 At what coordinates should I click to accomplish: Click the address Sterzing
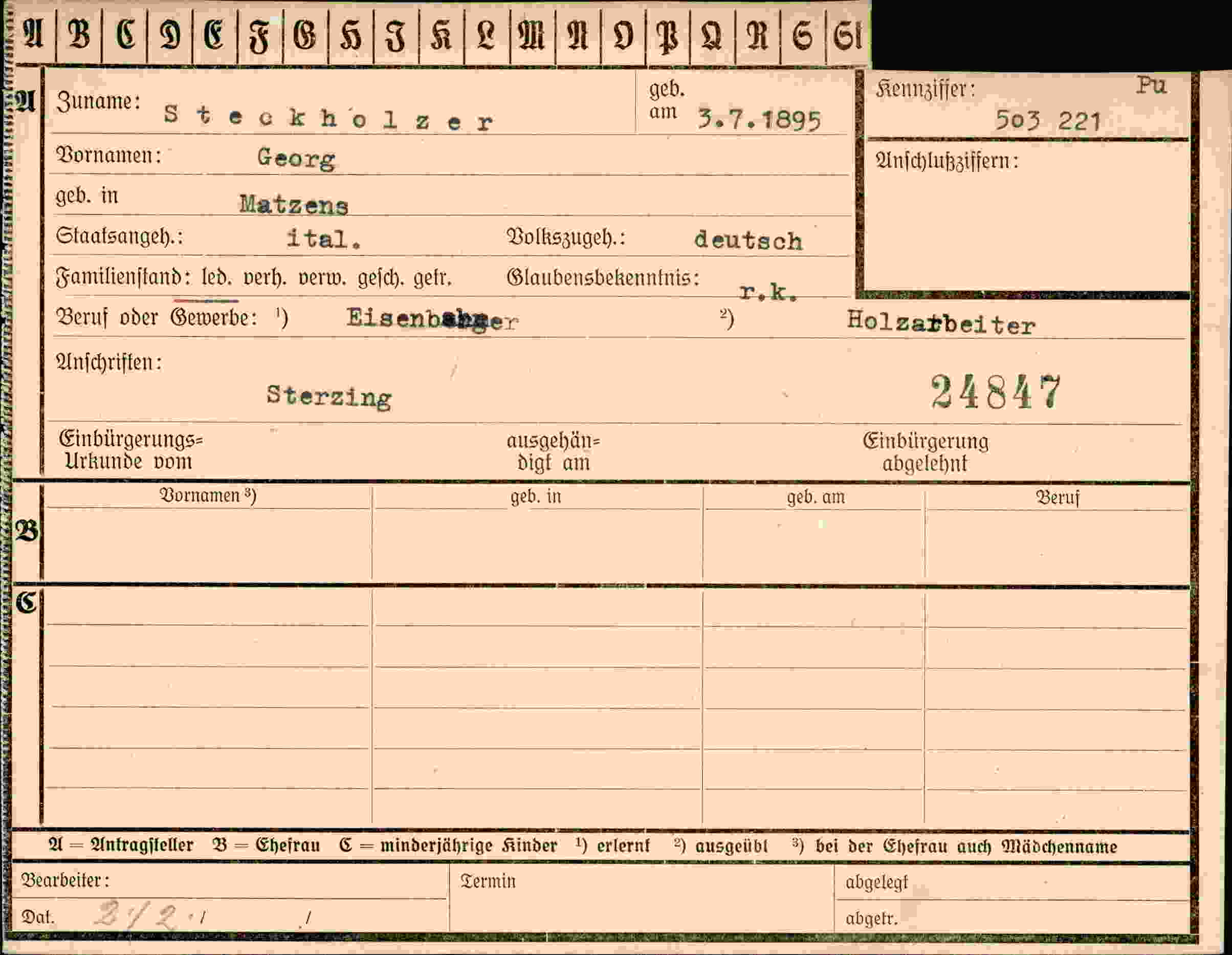[329, 397]
